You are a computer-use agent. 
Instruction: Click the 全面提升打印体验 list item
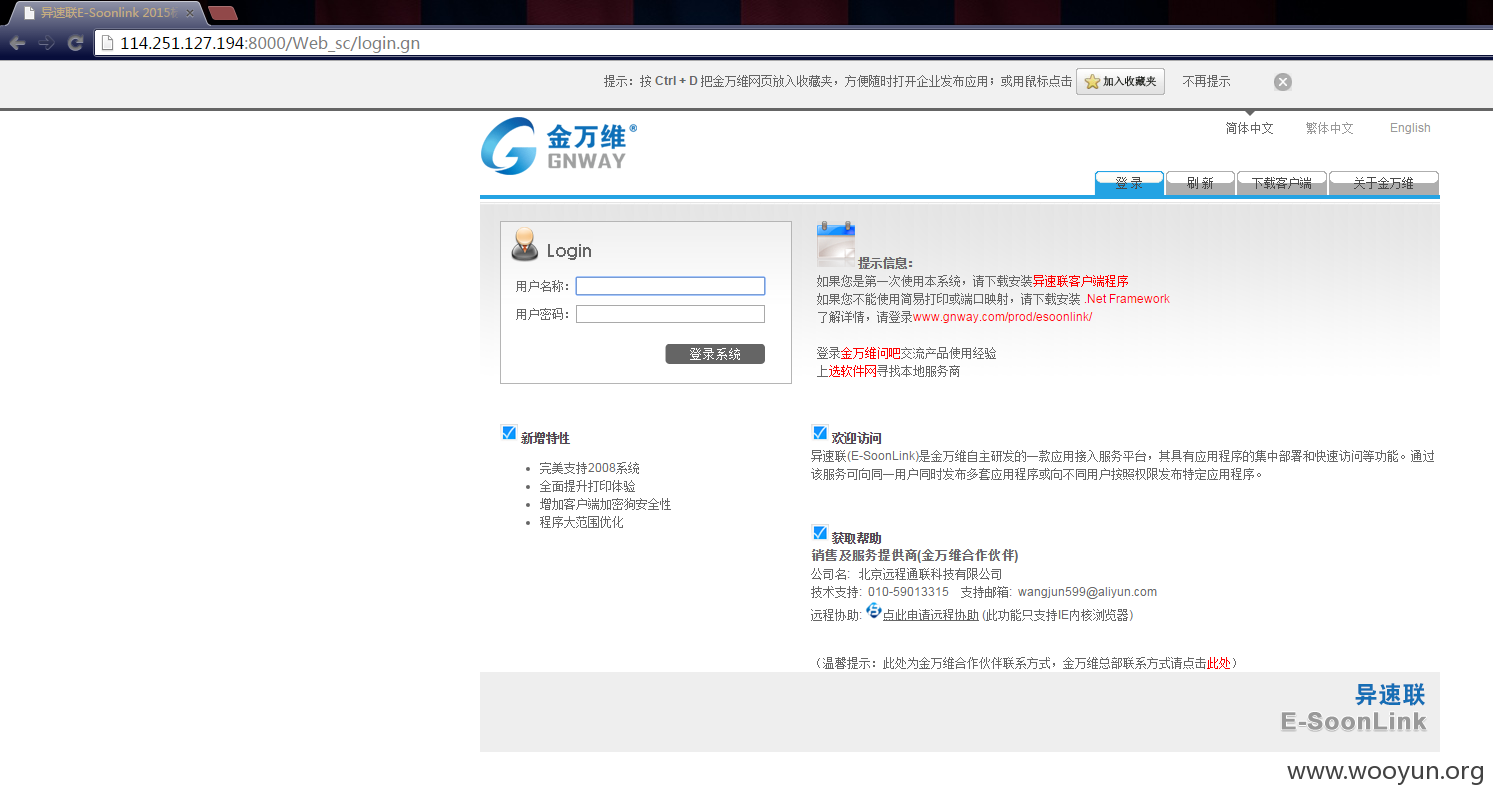click(587, 486)
